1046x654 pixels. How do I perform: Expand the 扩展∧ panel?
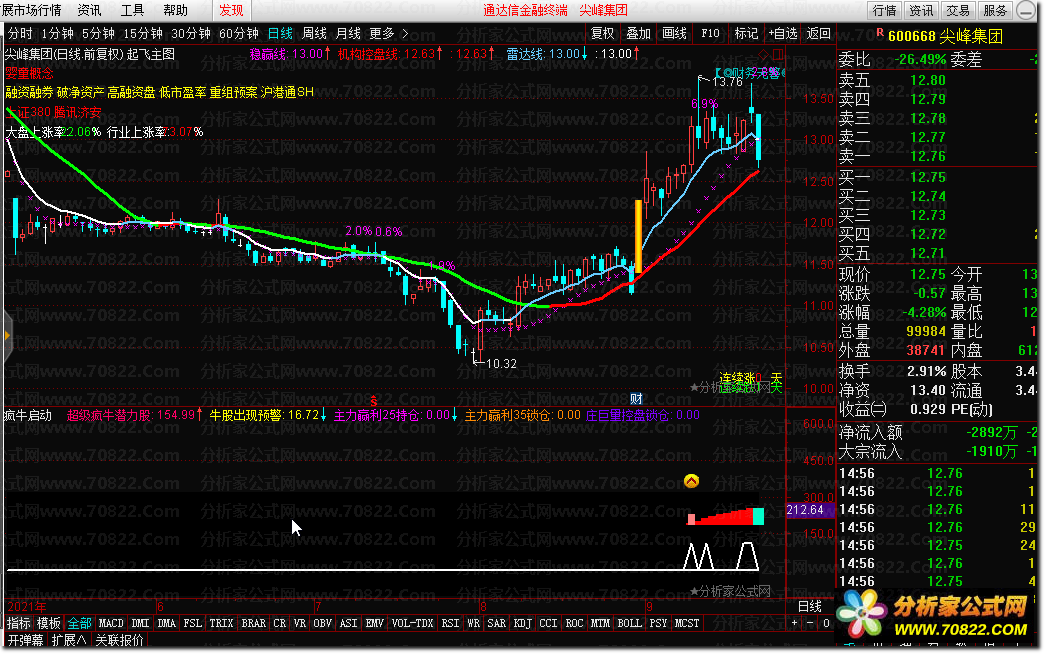pyautogui.click(x=69, y=641)
